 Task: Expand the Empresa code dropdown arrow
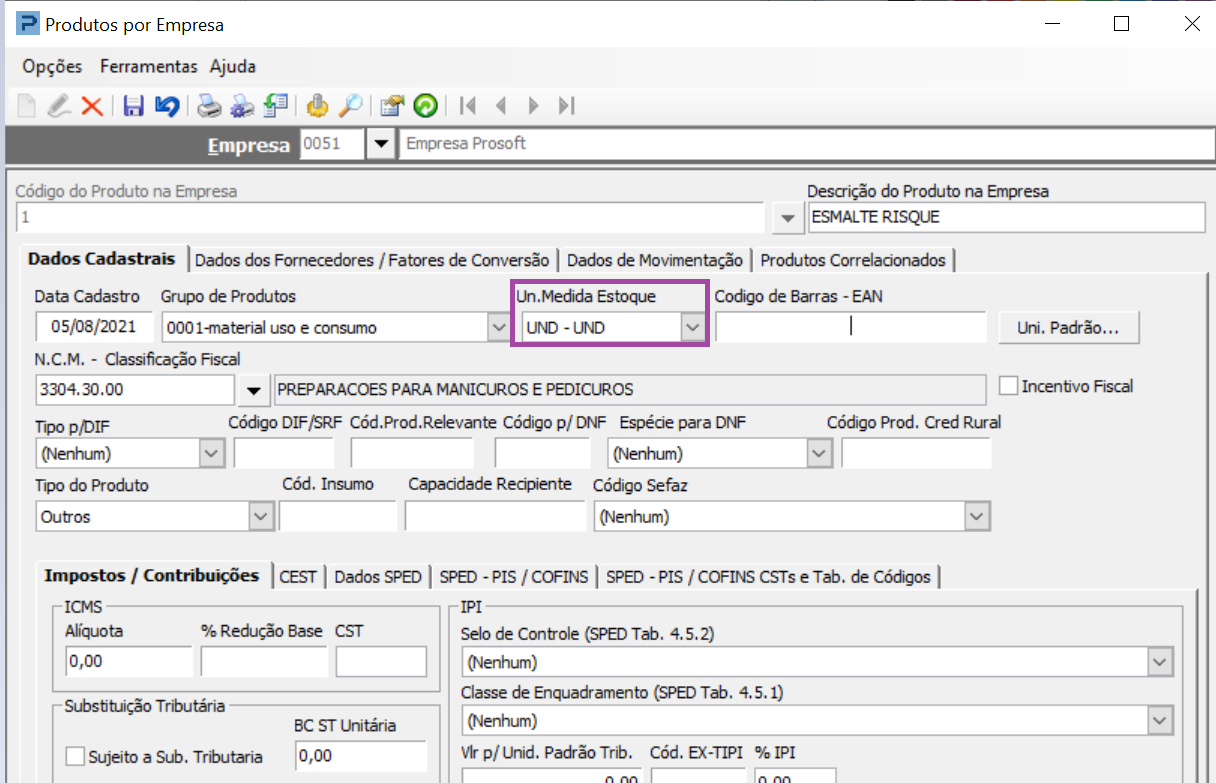point(380,144)
